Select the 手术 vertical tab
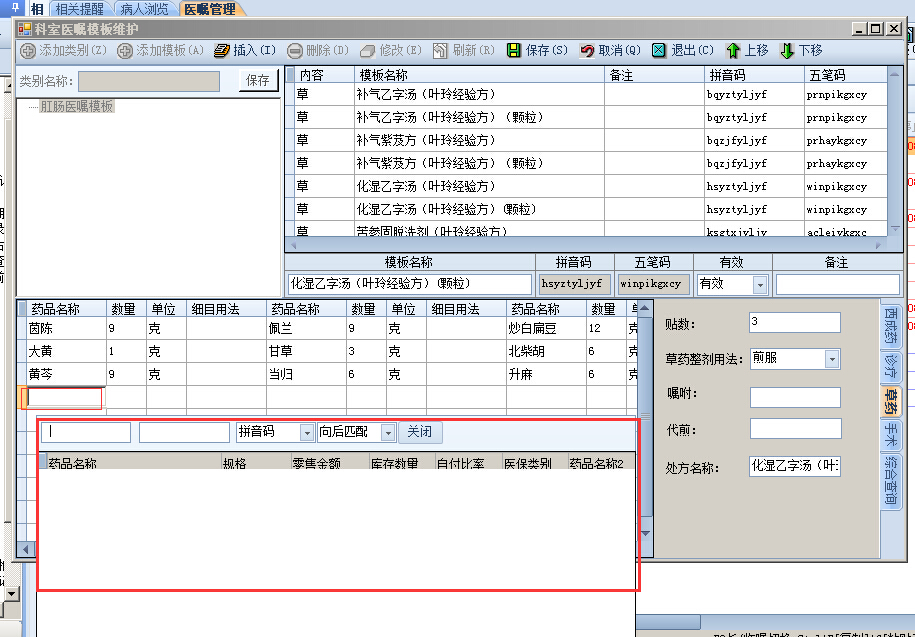The image size is (915, 637). click(x=891, y=435)
